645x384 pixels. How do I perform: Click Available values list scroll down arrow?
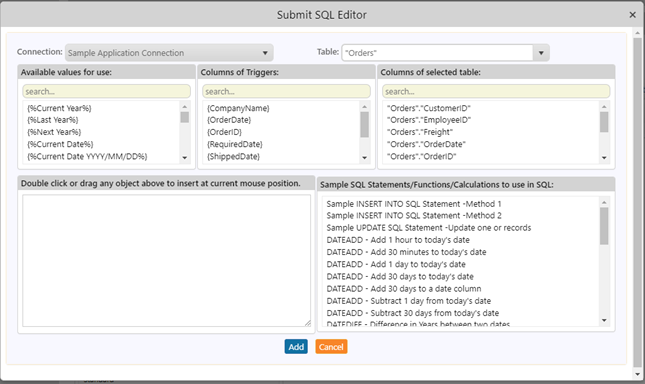185,157
